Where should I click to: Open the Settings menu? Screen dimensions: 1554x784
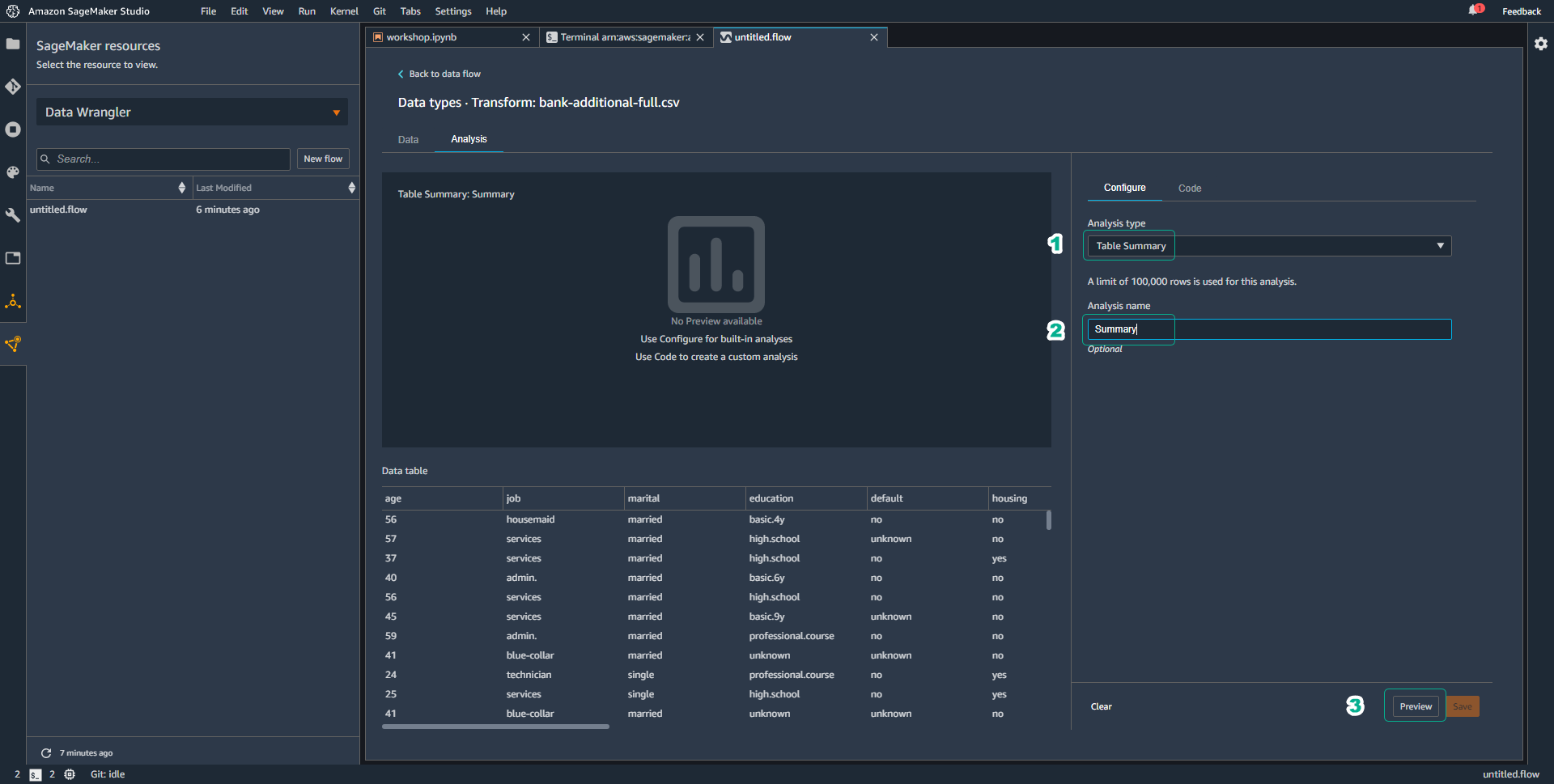tap(453, 11)
